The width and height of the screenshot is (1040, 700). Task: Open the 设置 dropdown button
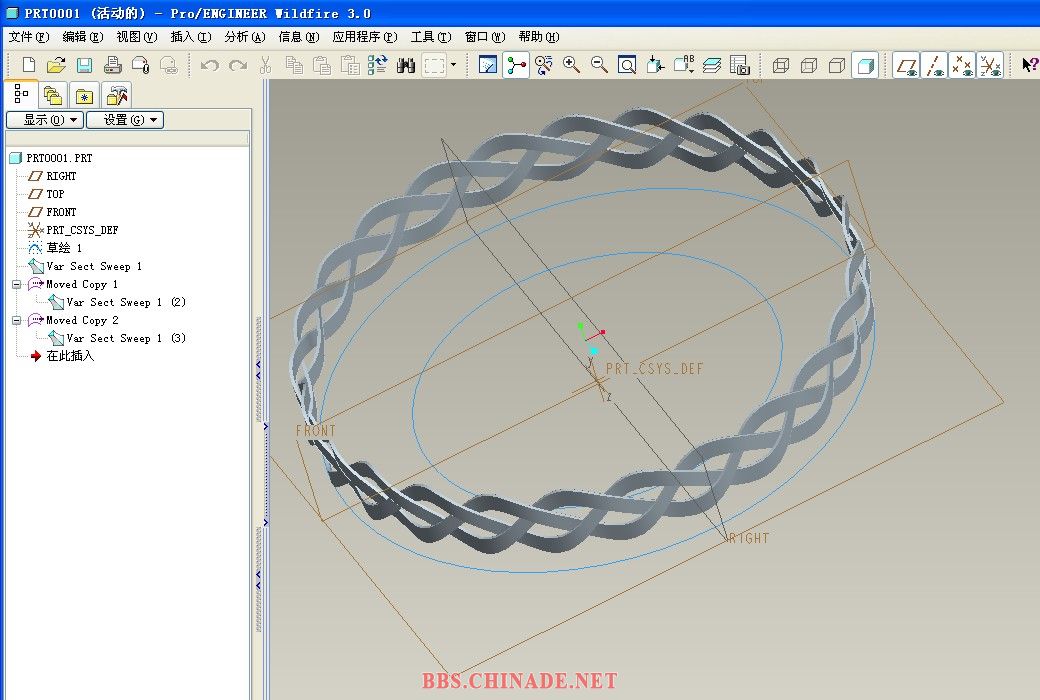(125, 120)
